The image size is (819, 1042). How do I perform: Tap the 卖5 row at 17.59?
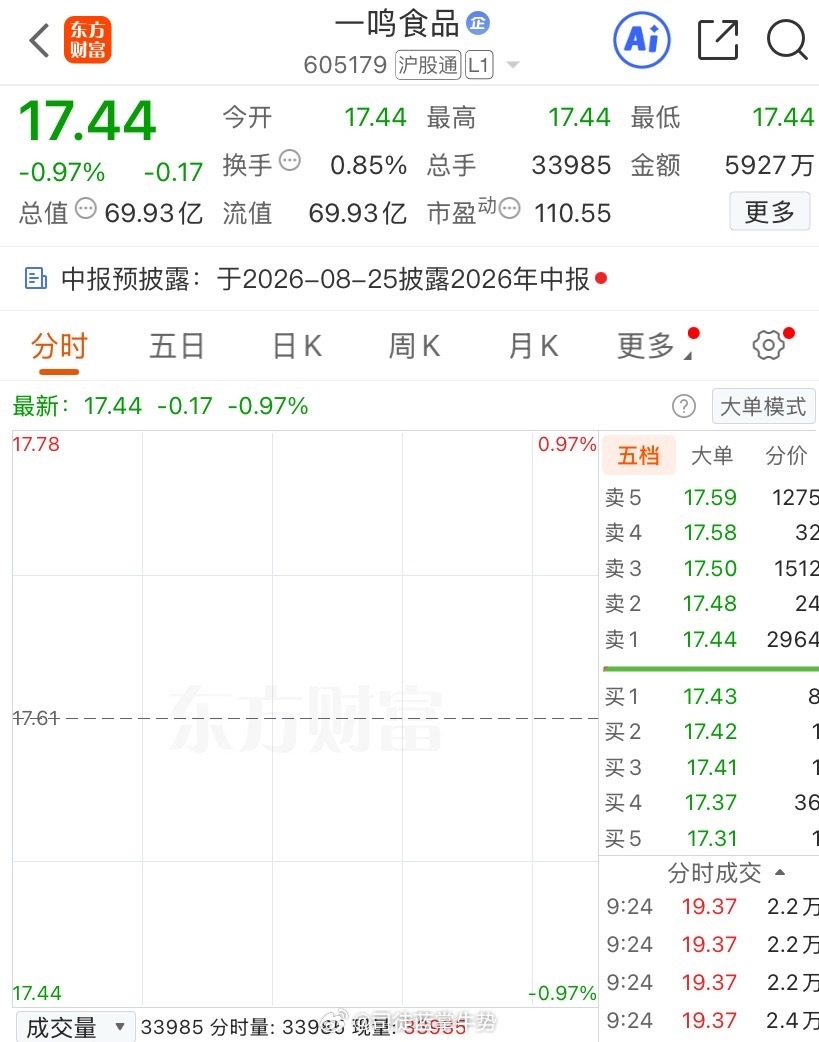point(711,497)
